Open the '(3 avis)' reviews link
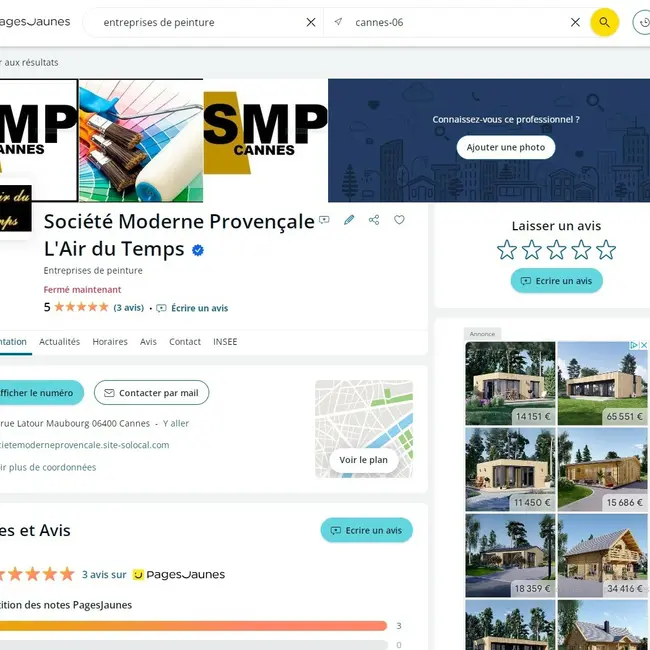Image resolution: width=650 pixels, height=650 pixels. click(x=129, y=308)
